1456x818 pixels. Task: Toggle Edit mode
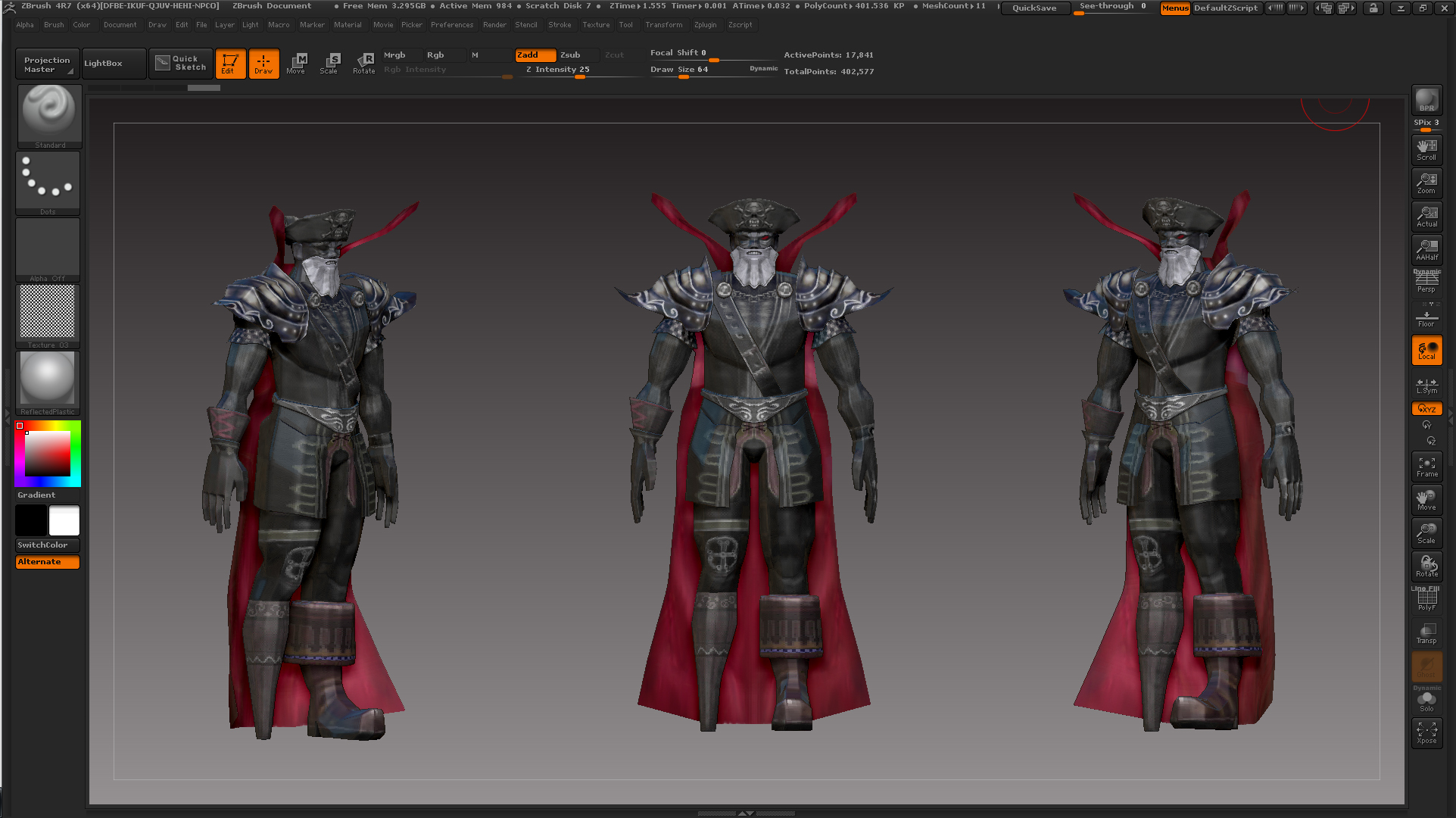(x=230, y=64)
